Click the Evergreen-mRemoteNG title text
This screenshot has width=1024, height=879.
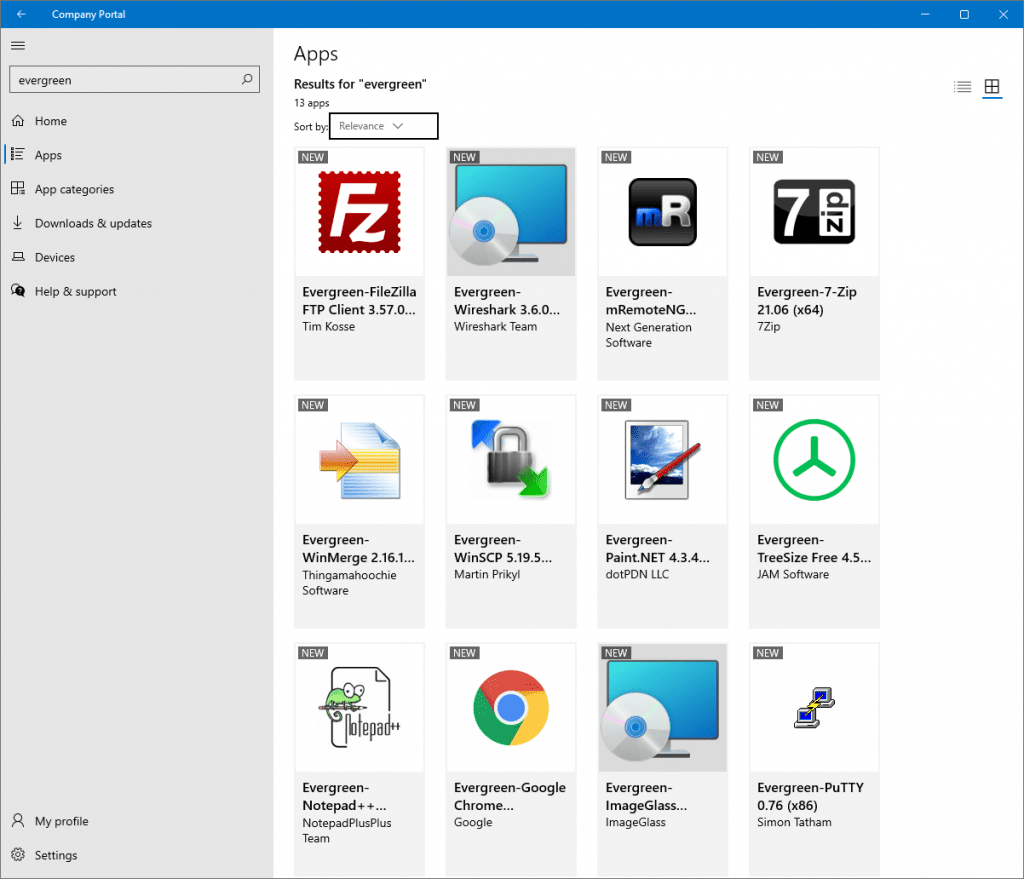(651, 300)
